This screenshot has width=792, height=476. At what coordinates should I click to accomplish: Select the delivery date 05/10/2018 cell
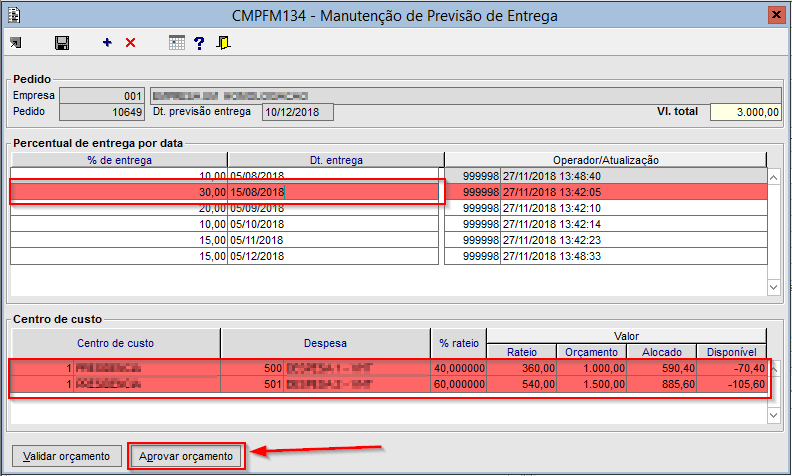point(333,224)
